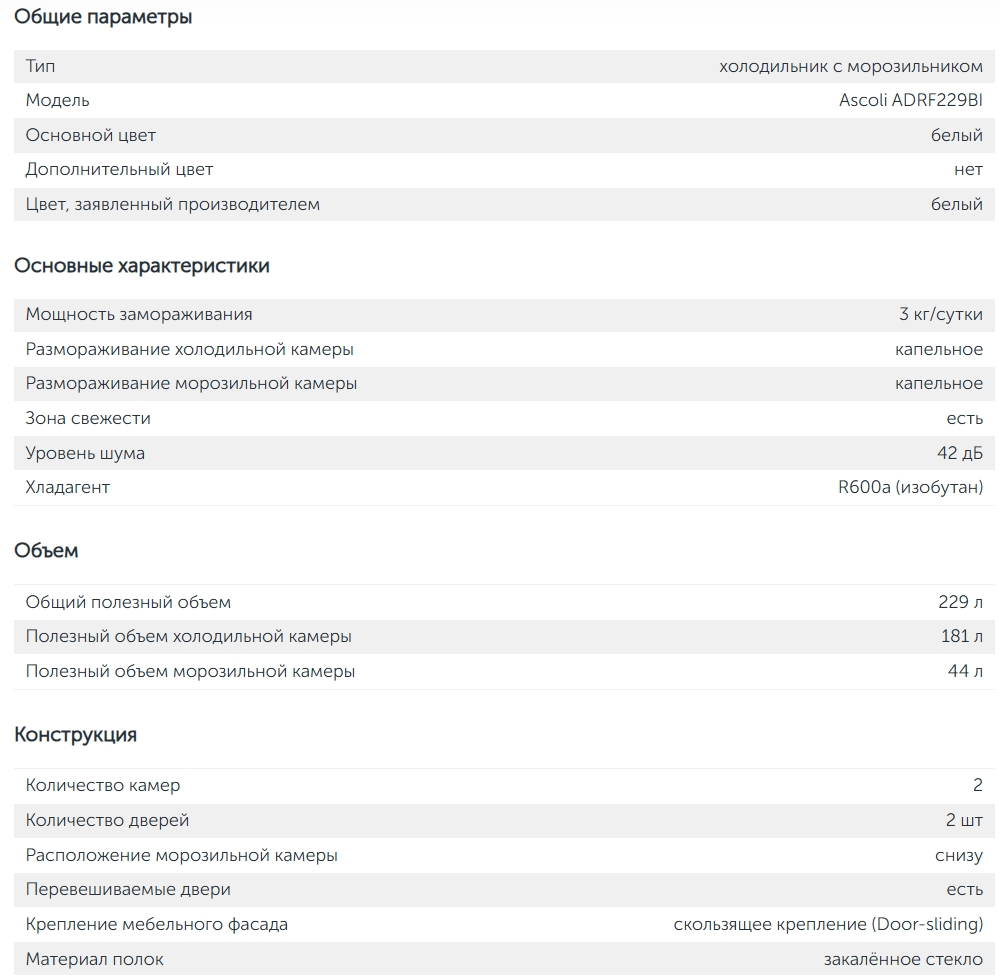Click the "Тип" row label
The image size is (1000, 977).
40,66
